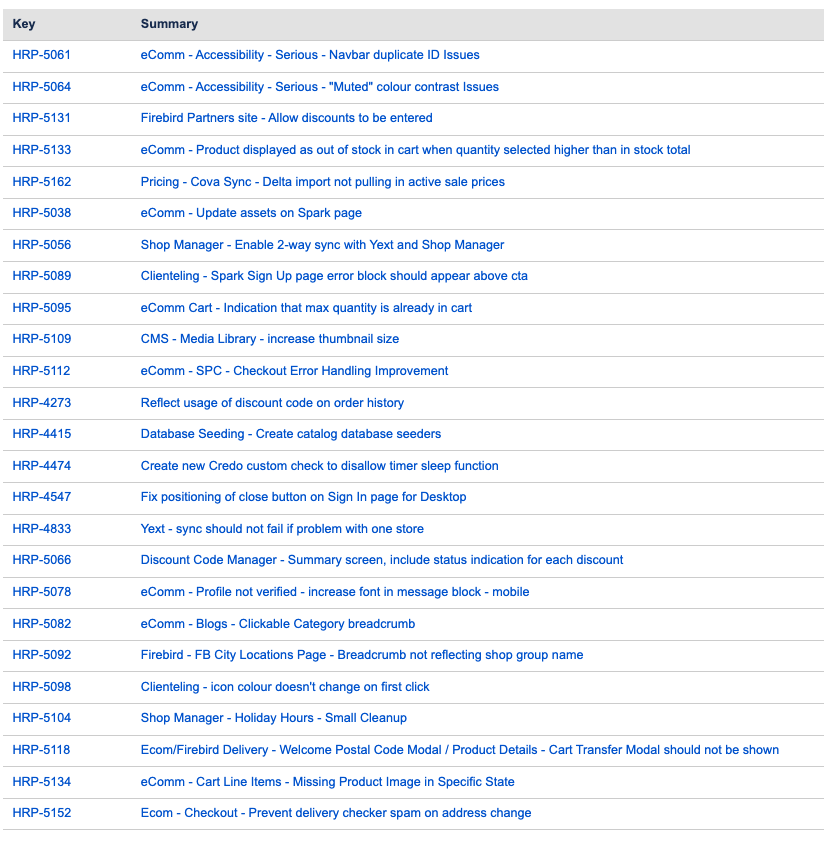Click issue key HRP-5064
Screen dimensions: 824x843
point(41,87)
